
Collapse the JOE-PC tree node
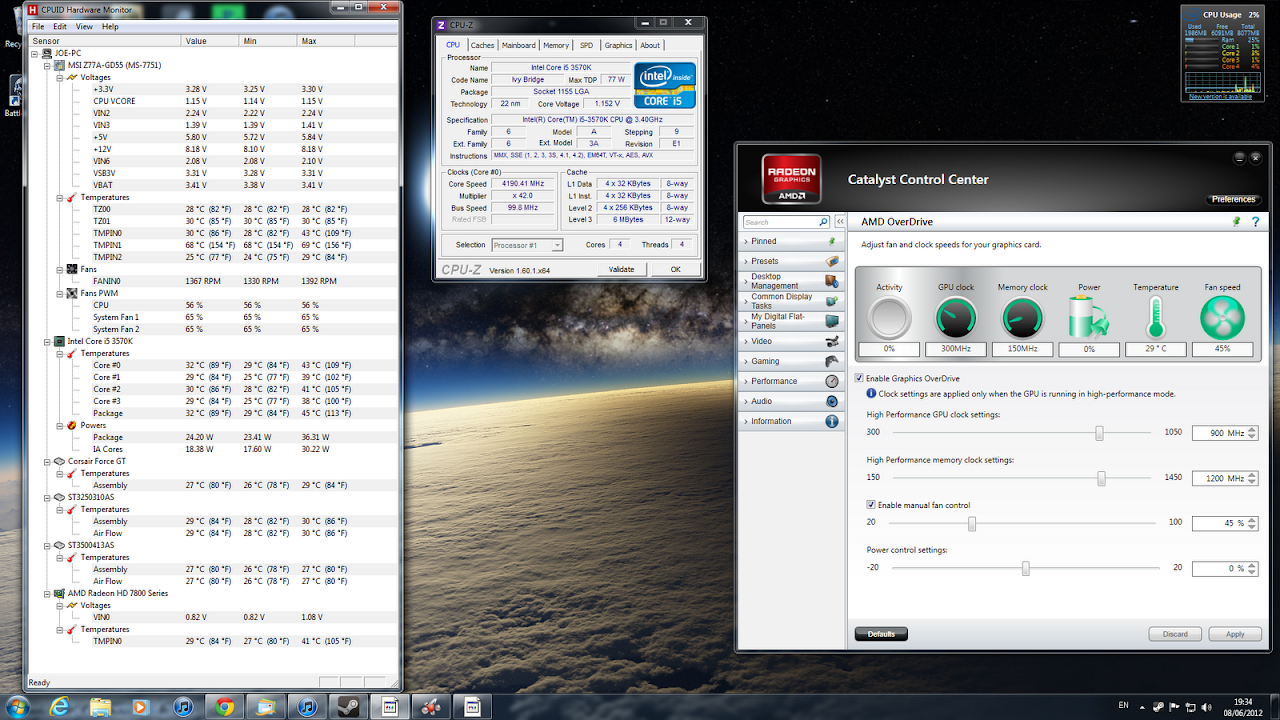pos(35,53)
